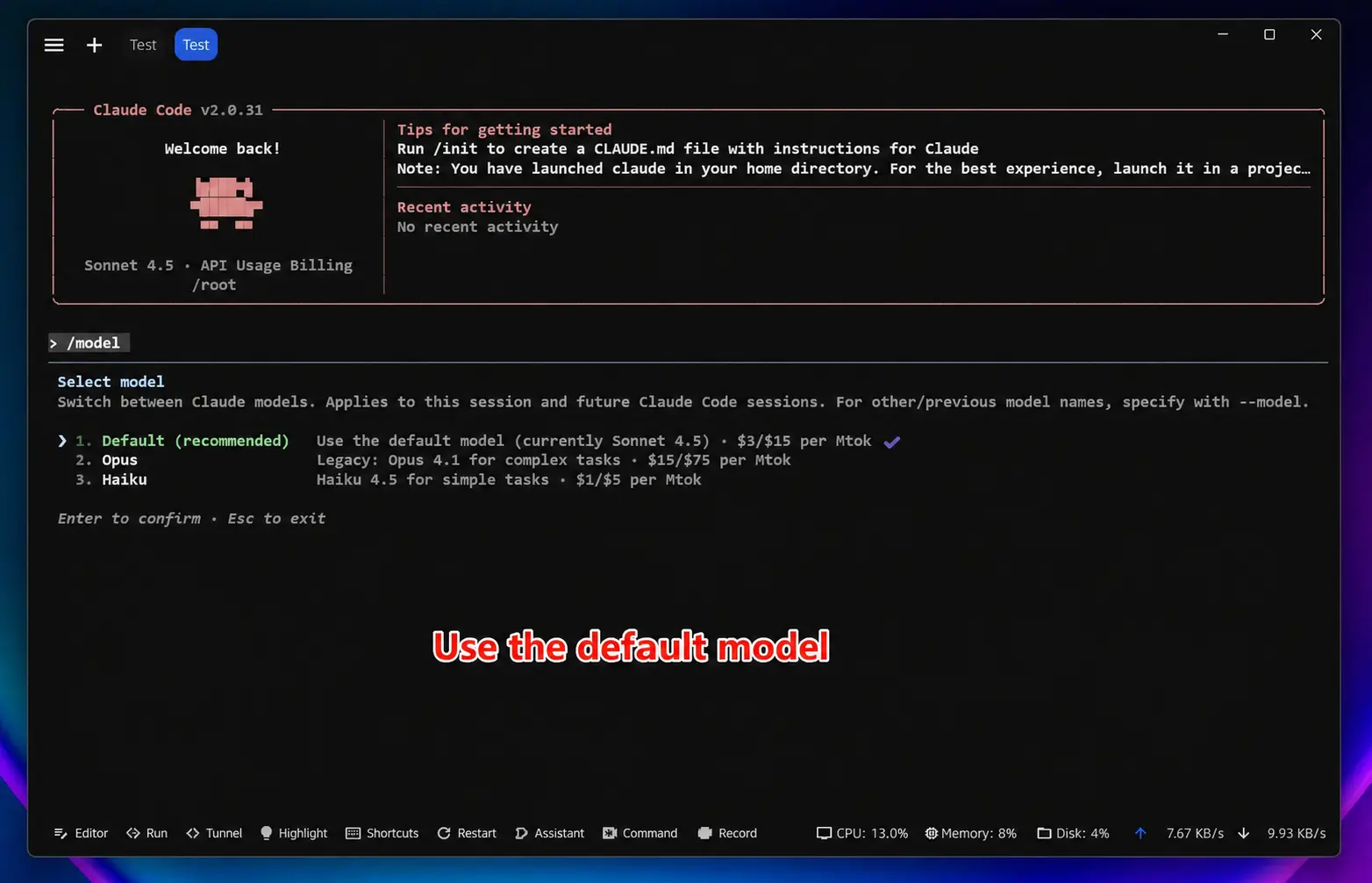Click the Opus 4.1 legacy description
Screen dimensions: 1372x883
[554, 460]
